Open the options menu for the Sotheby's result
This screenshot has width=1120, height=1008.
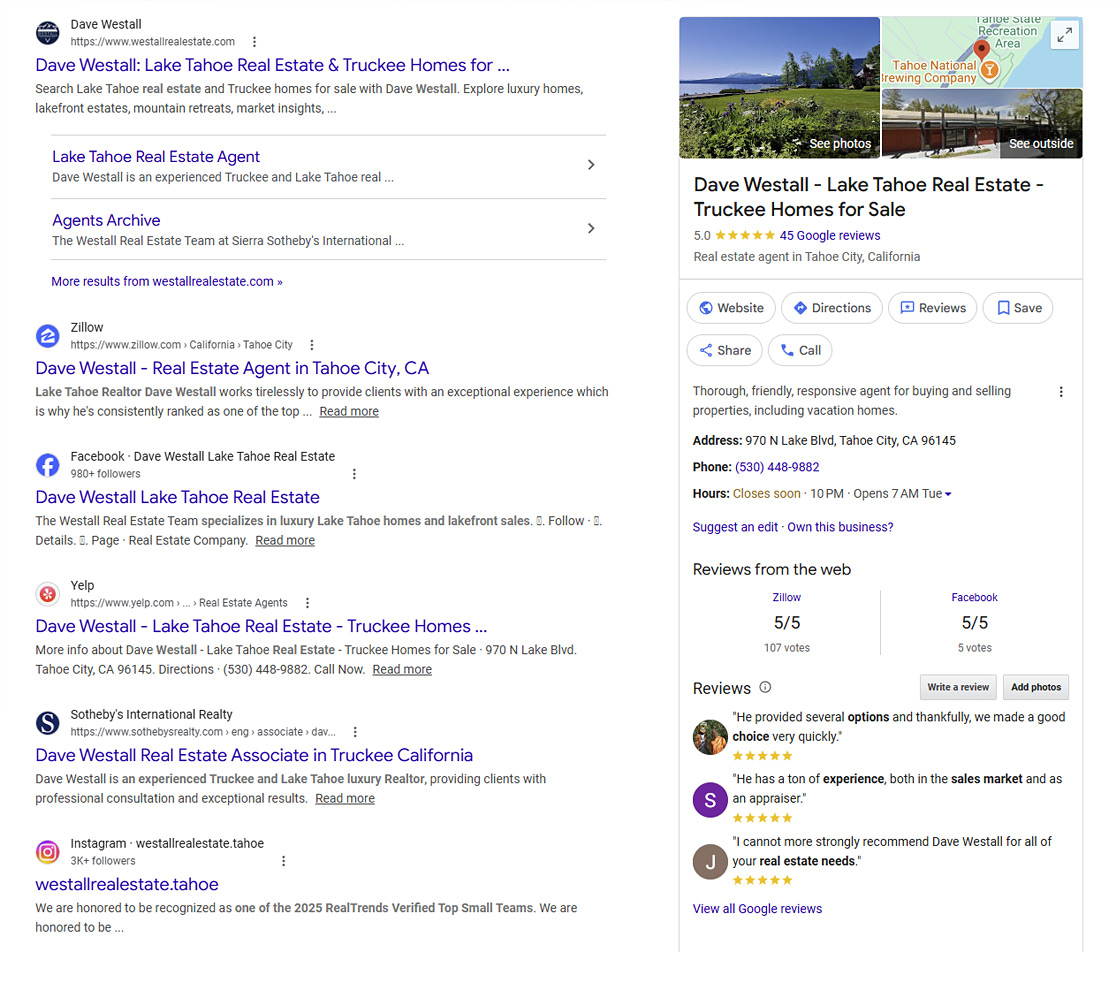(x=355, y=732)
